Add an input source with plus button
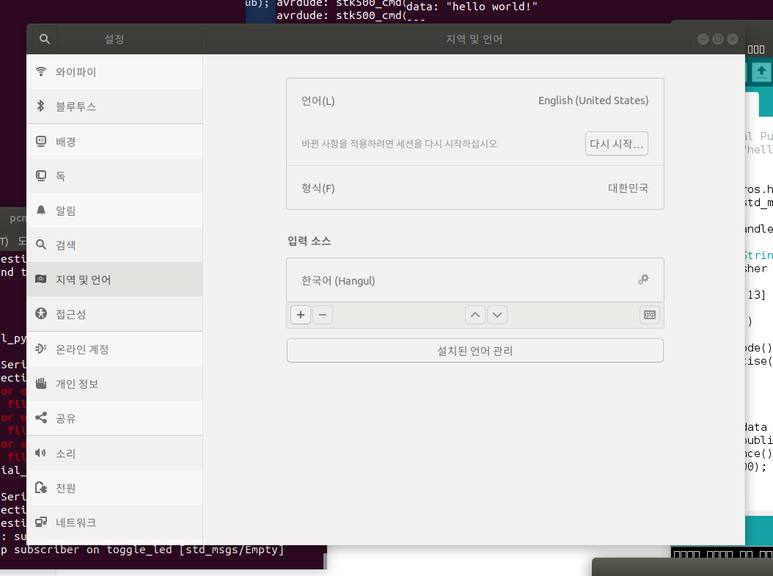The image size is (773, 576). coord(301,315)
